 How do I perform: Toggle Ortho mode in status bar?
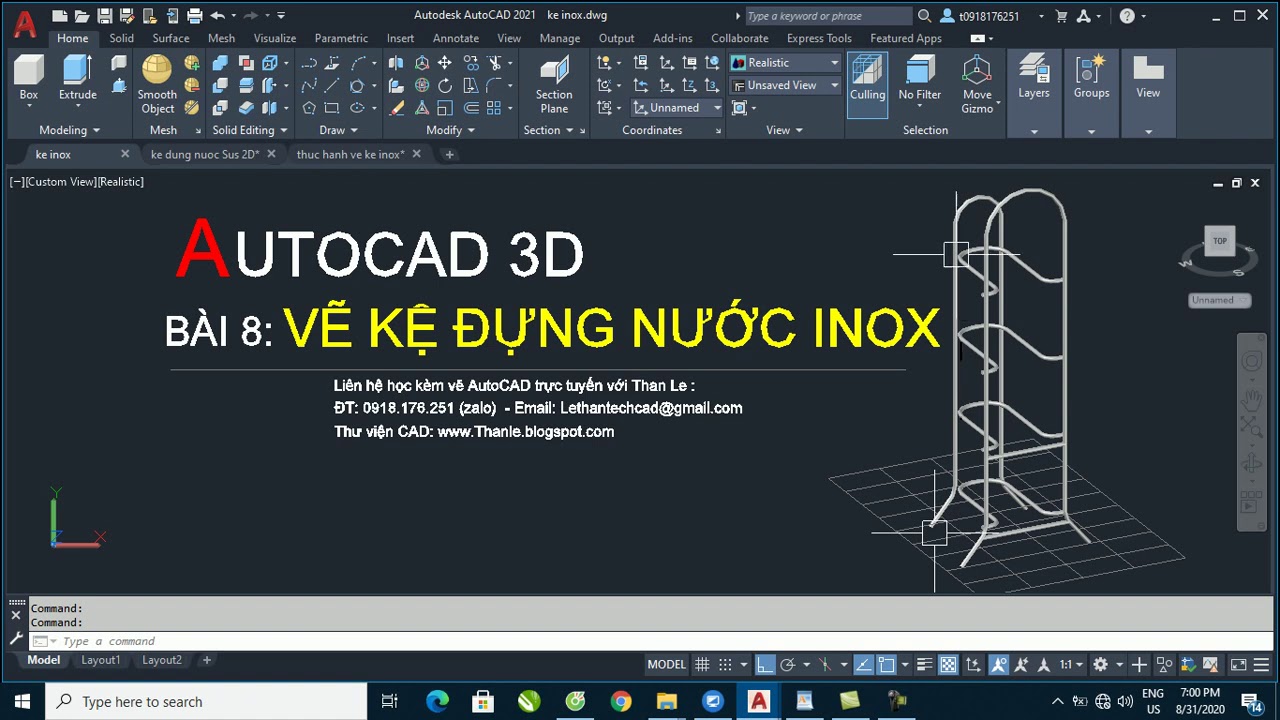point(765,665)
